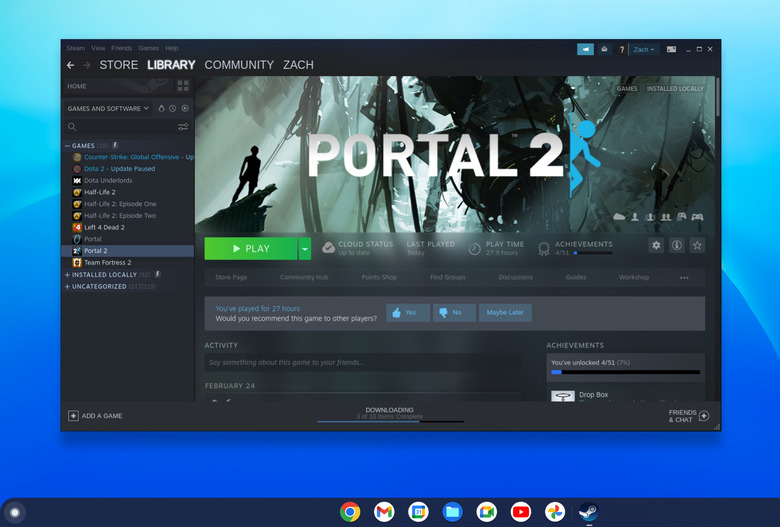Open the COMMUNITY tab
780x527 pixels.
point(239,65)
